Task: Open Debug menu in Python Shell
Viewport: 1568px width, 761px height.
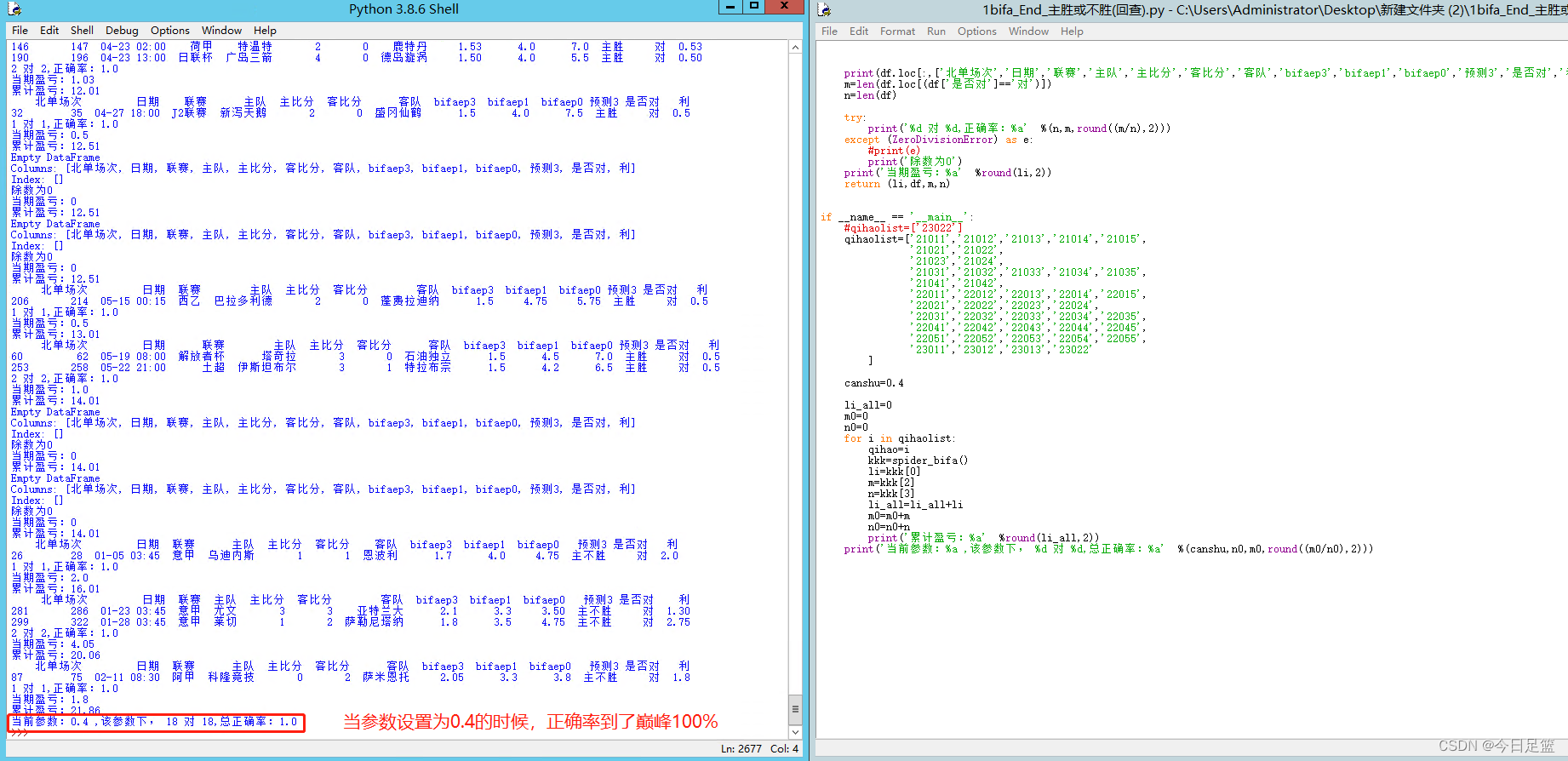Action: coord(122,30)
